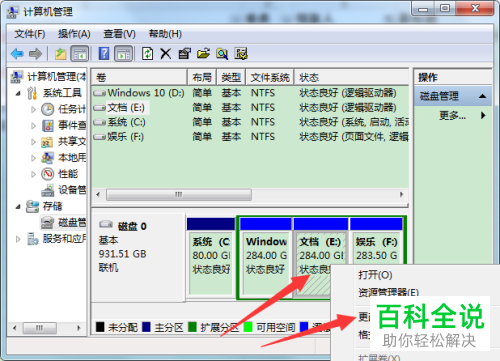
Task: Click the 类型 column header
Action: click(x=231, y=77)
